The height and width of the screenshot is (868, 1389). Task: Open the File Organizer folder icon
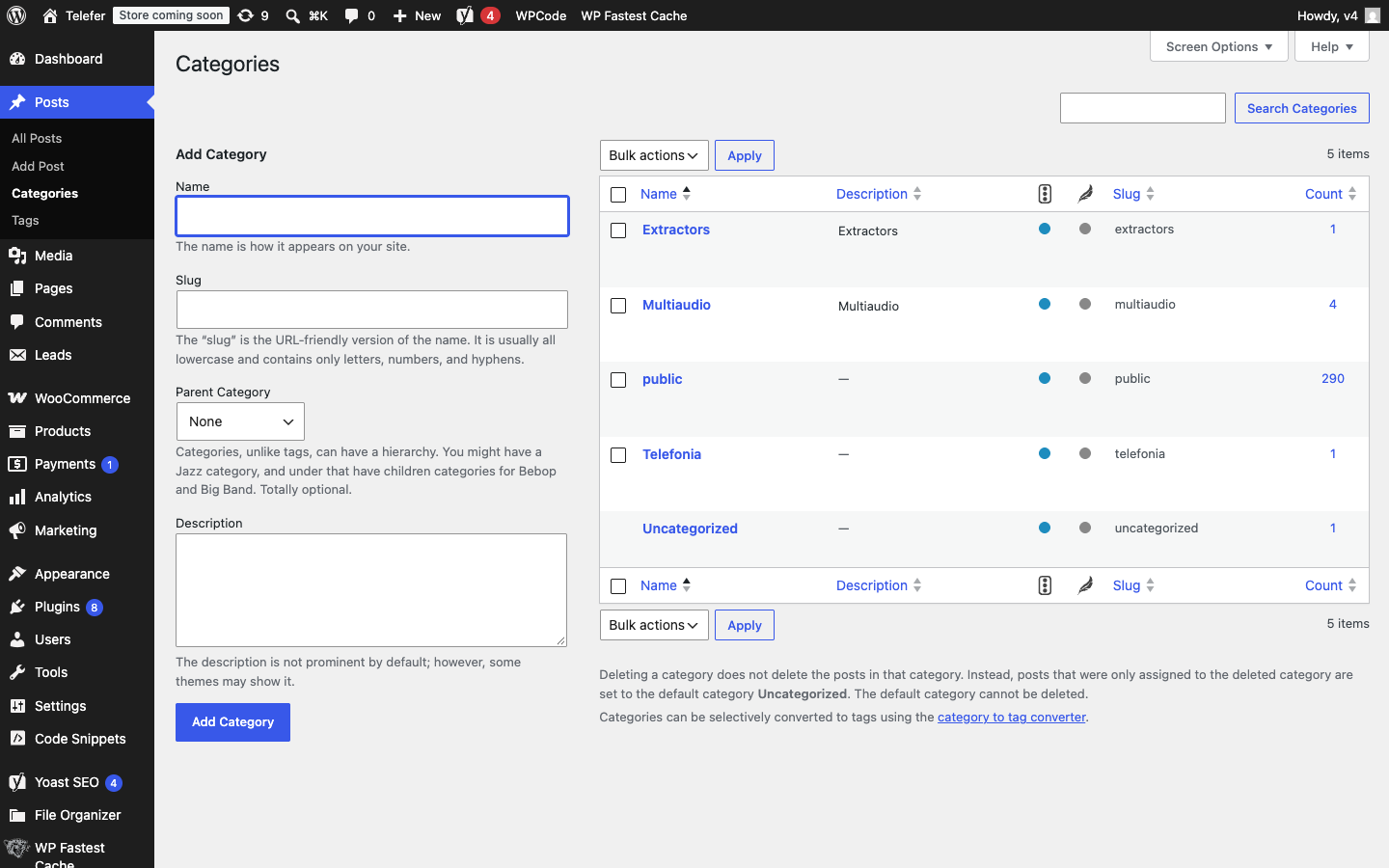[17, 815]
